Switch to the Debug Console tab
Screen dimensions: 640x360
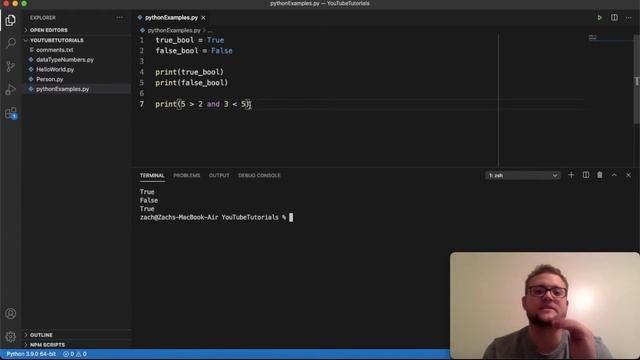pyautogui.click(x=259, y=176)
